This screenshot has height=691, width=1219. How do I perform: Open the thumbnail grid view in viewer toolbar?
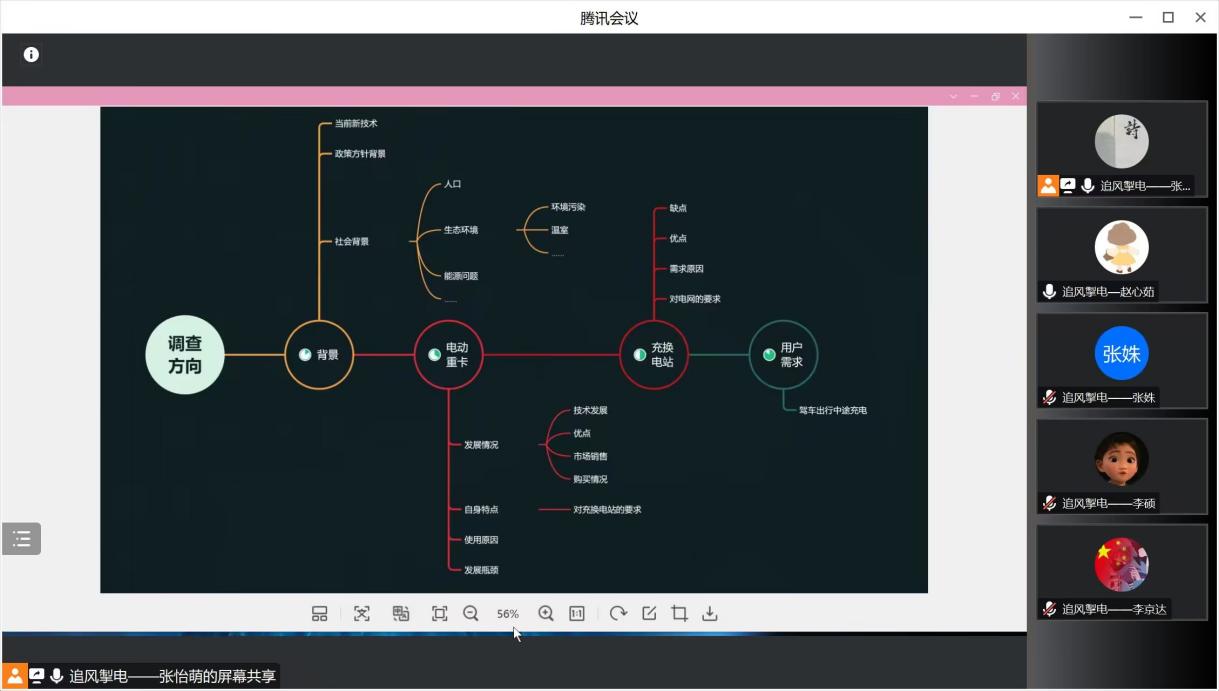(319, 614)
